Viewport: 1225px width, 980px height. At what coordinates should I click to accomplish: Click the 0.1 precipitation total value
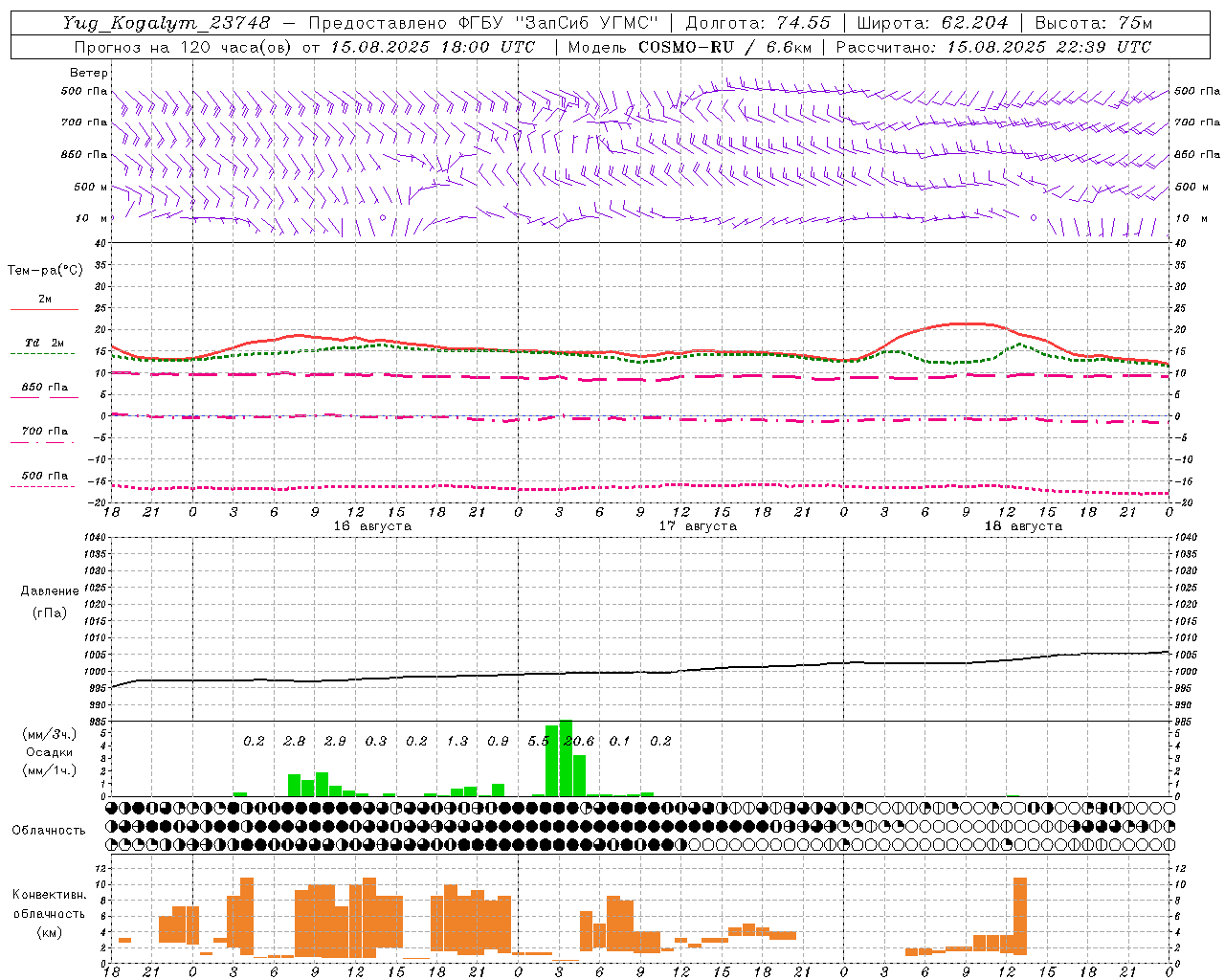620,741
